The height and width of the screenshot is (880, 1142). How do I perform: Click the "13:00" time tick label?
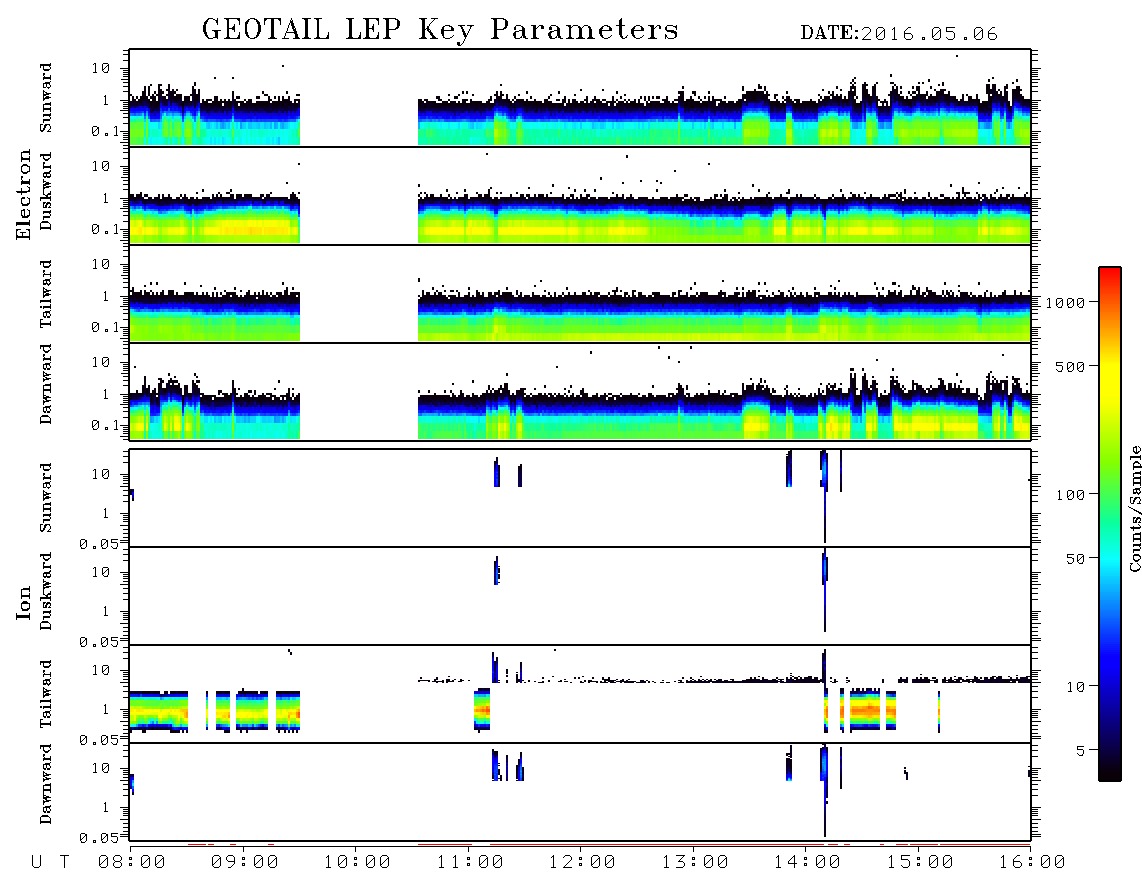pyautogui.click(x=695, y=863)
